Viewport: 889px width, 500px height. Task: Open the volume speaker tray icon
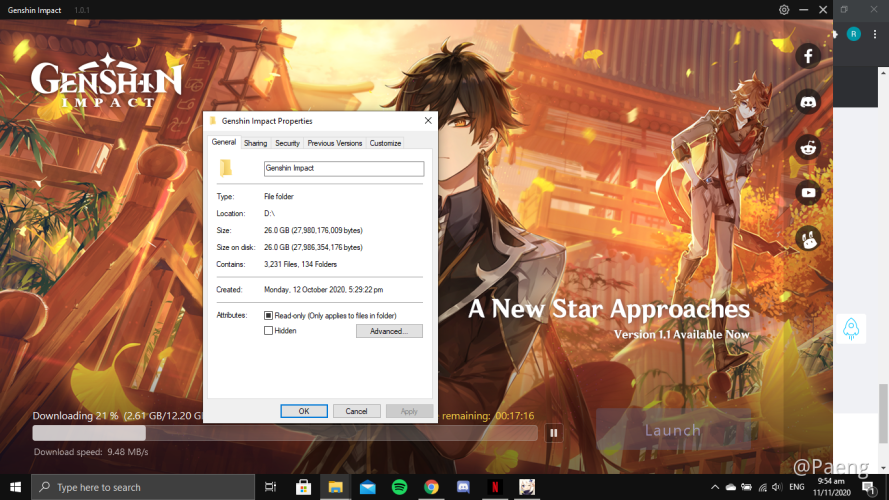coord(777,487)
